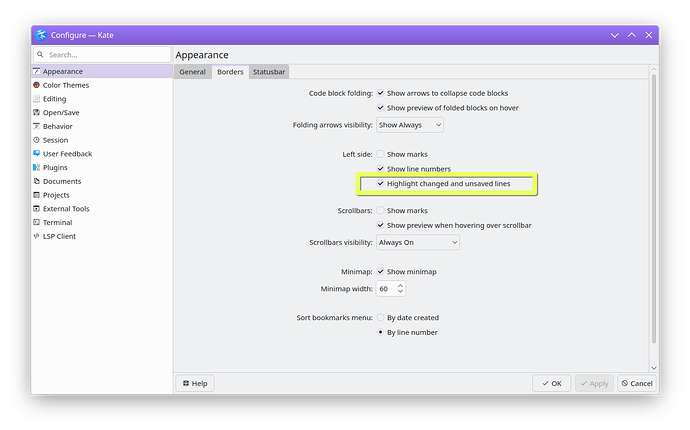The height and width of the screenshot is (430, 690).
Task: Toggle Show arrows to collapse code blocks
Action: [381, 93]
